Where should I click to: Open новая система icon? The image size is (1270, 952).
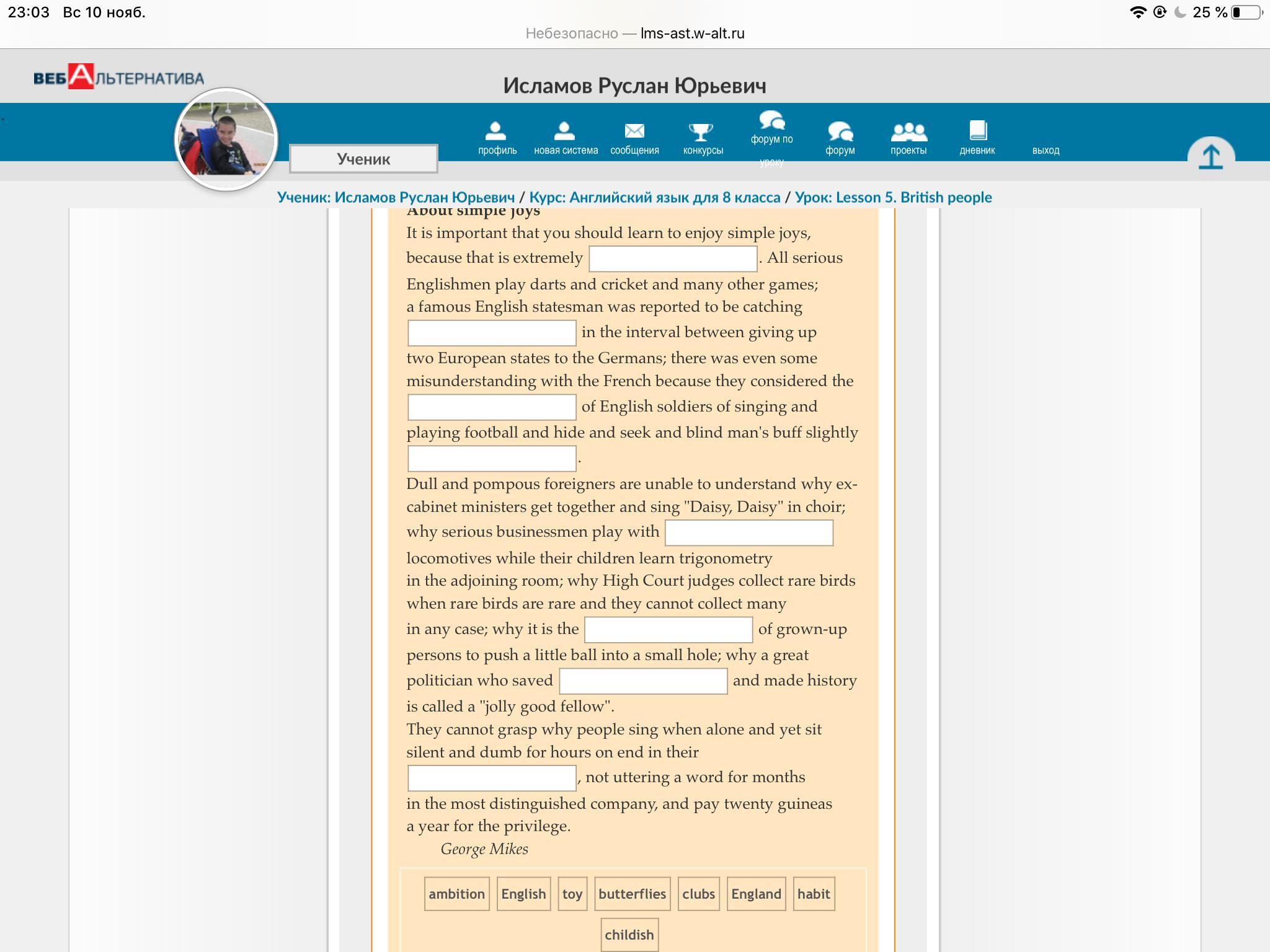[x=564, y=131]
